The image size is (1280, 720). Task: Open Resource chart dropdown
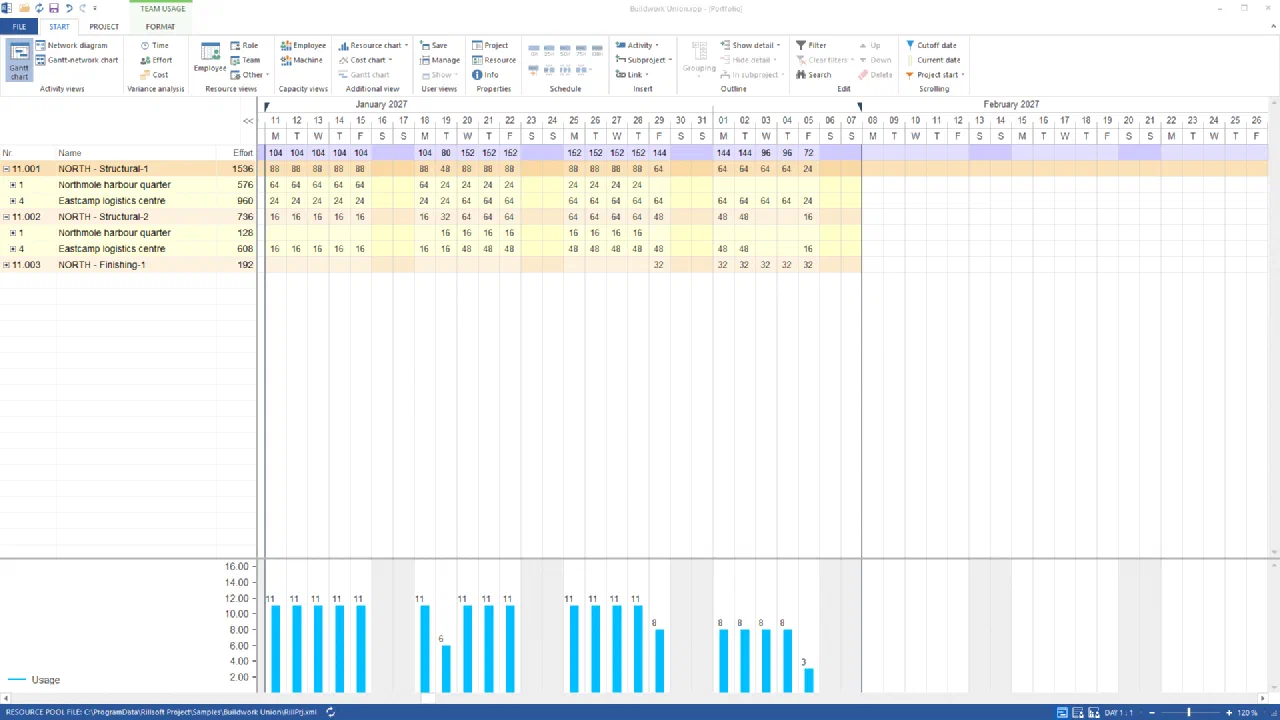(x=372, y=45)
